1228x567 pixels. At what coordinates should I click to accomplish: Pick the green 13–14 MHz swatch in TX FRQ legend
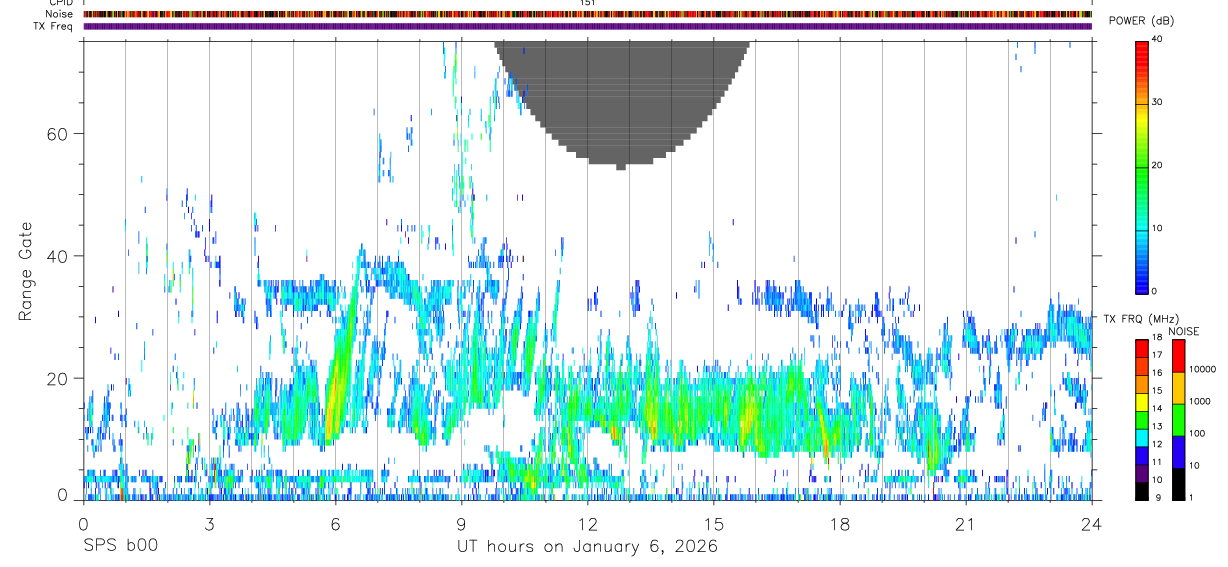(x=1141, y=418)
